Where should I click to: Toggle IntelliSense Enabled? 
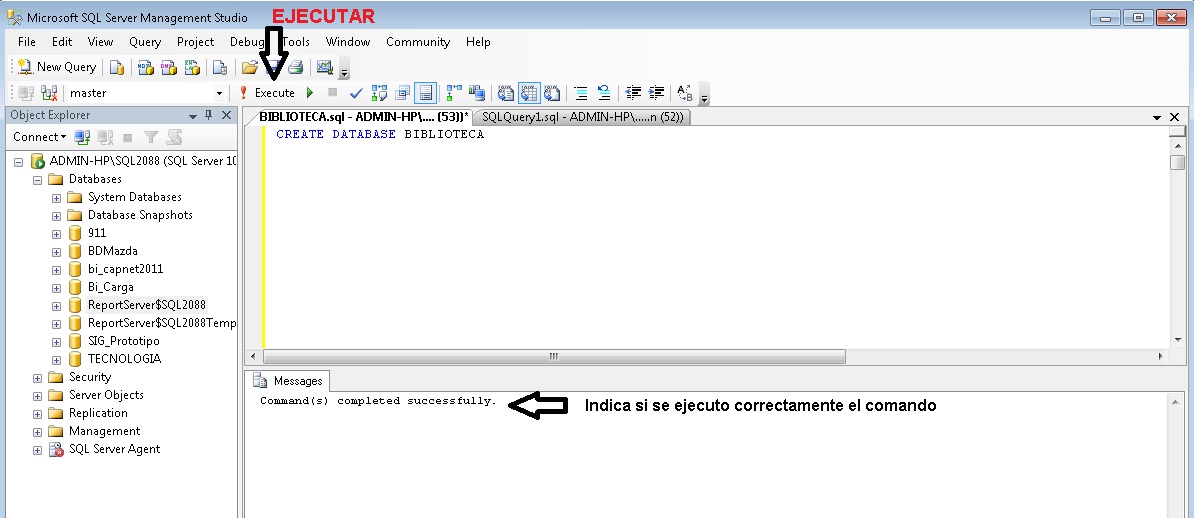click(x=426, y=93)
